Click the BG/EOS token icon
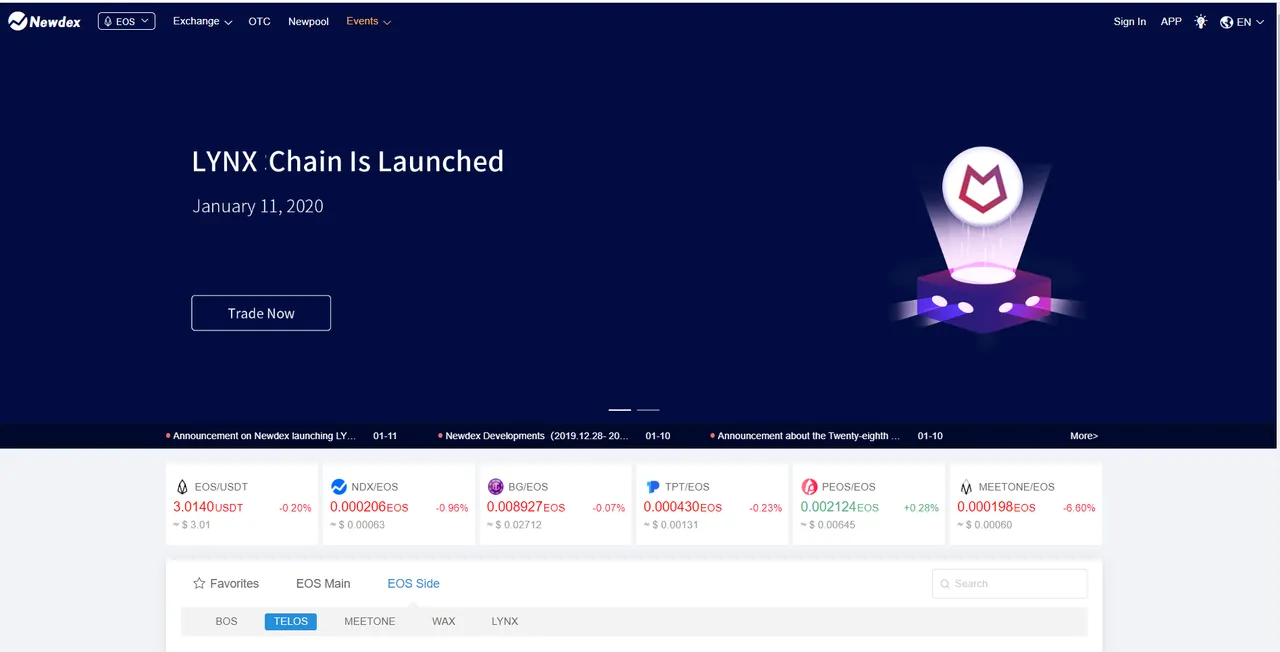 click(495, 487)
